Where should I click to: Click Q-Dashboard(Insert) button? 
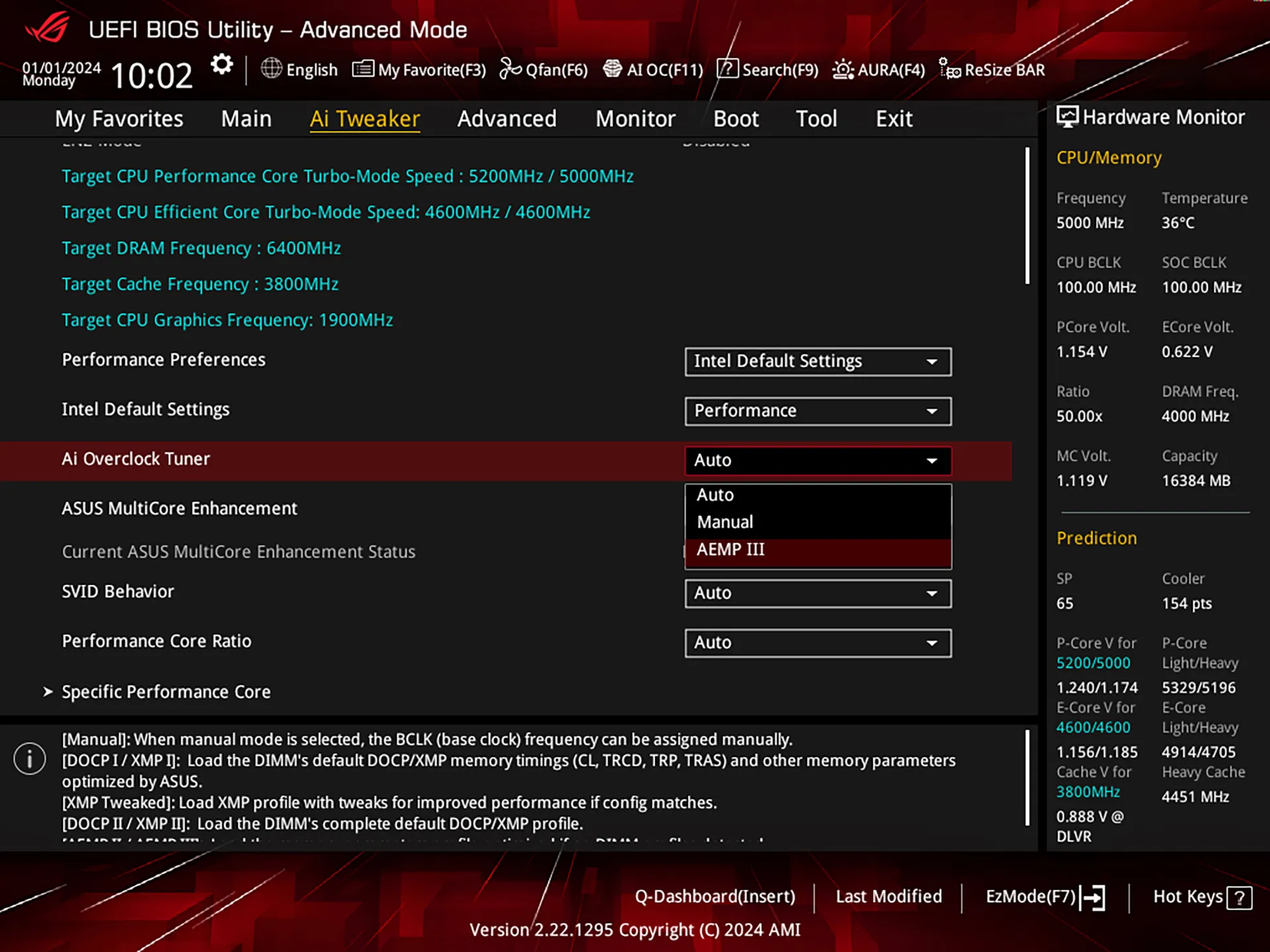pos(714,896)
